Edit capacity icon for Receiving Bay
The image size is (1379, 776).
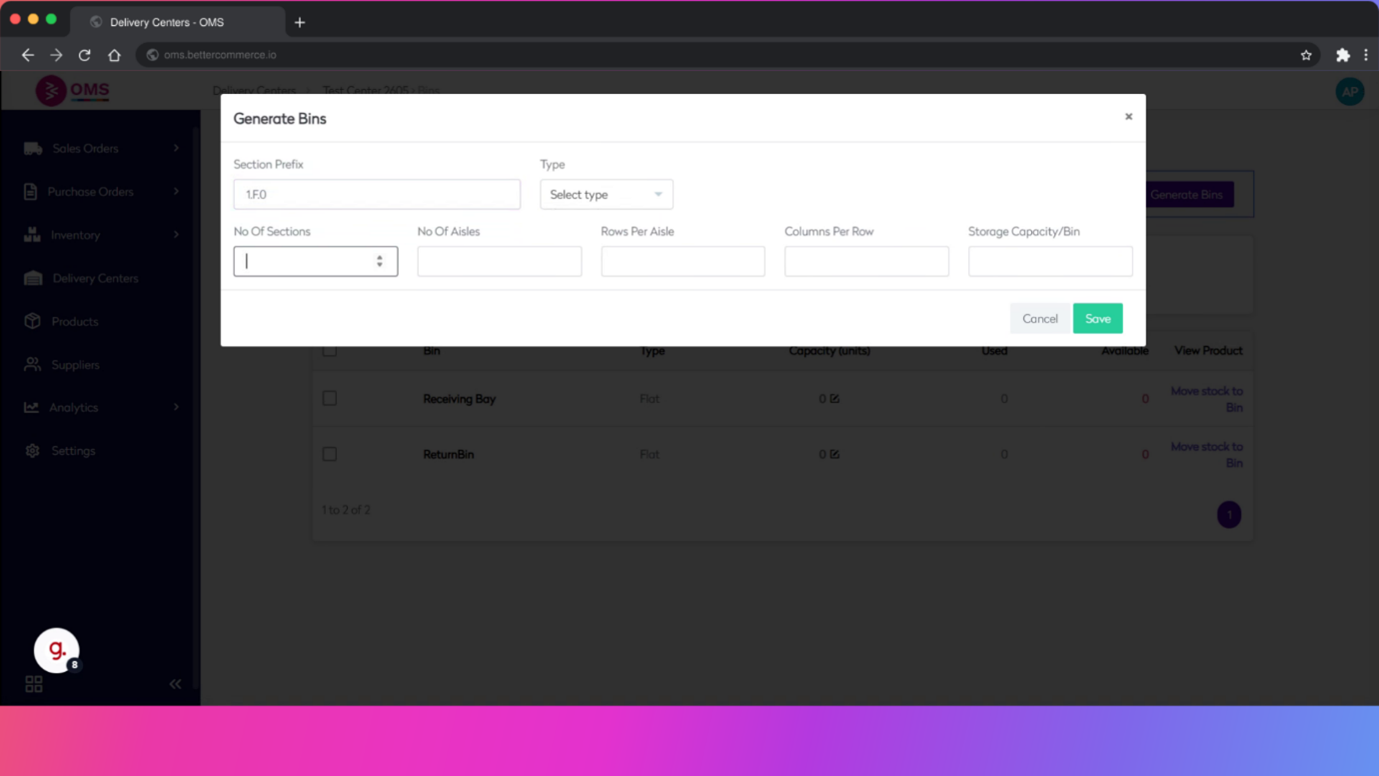(x=835, y=398)
